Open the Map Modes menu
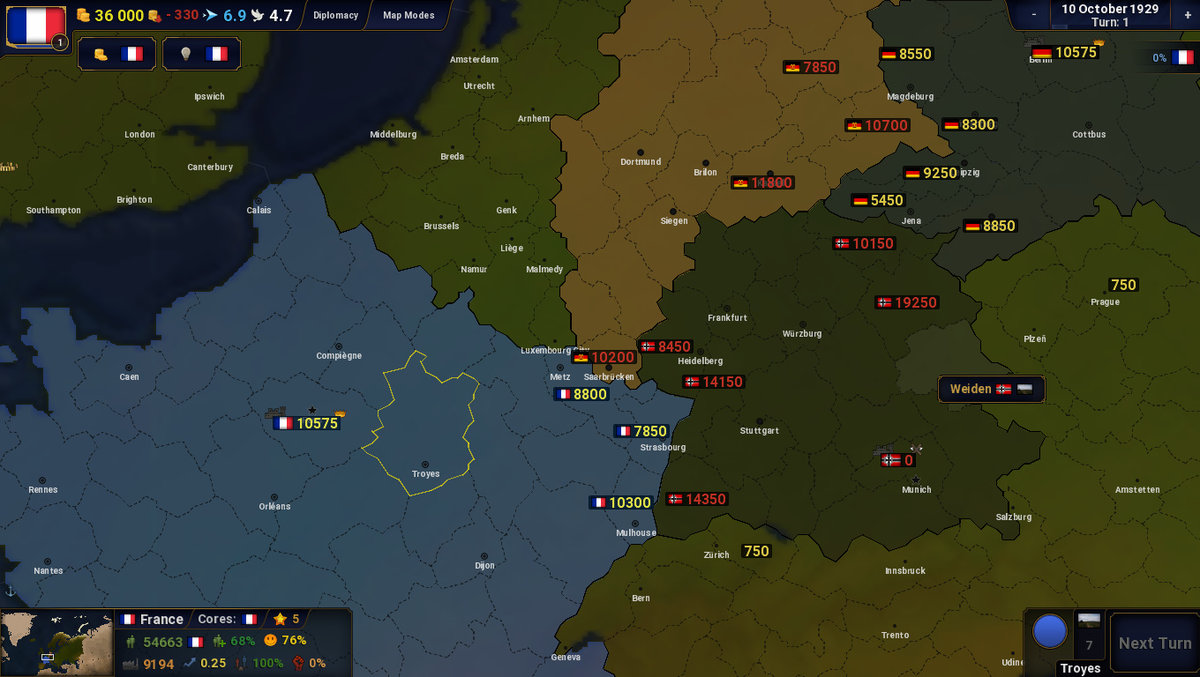The image size is (1200, 677). point(409,15)
